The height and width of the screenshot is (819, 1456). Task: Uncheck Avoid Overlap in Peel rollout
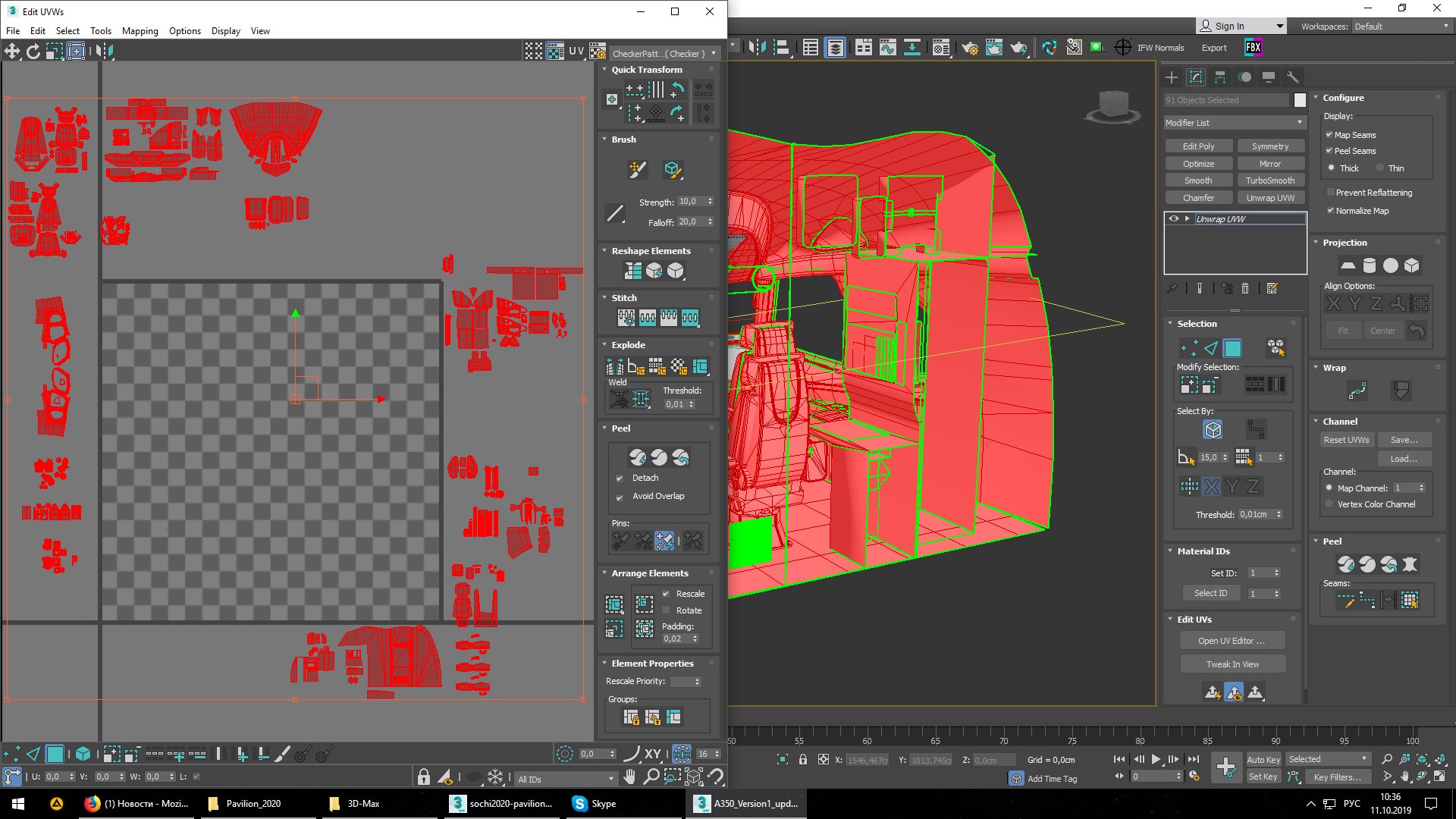coord(620,497)
